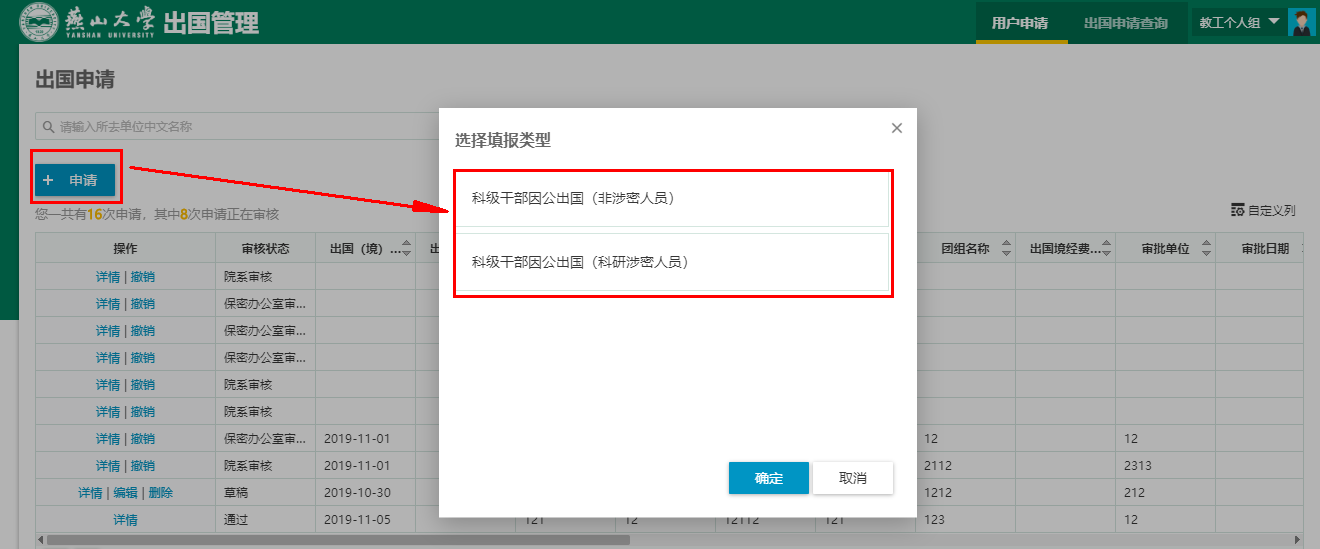Click the user avatar icon

1301,22
